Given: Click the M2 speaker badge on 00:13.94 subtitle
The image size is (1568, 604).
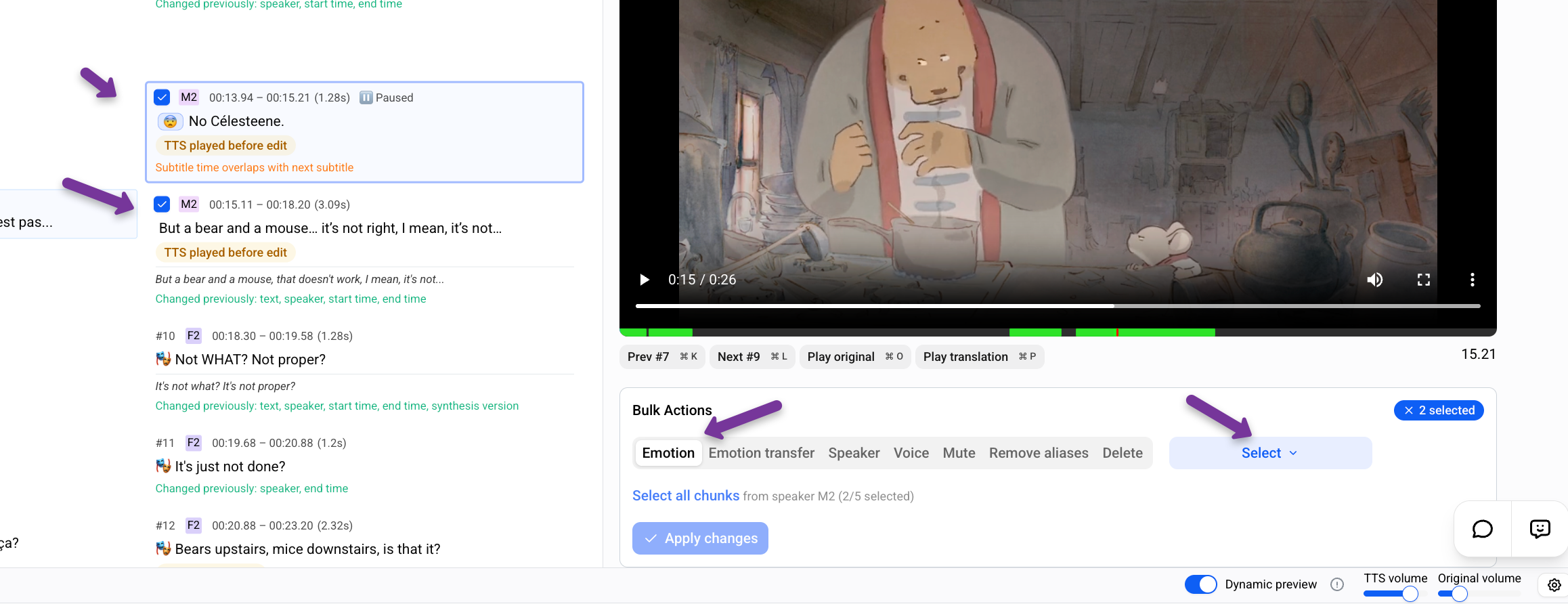Looking at the screenshot, I should [x=189, y=98].
